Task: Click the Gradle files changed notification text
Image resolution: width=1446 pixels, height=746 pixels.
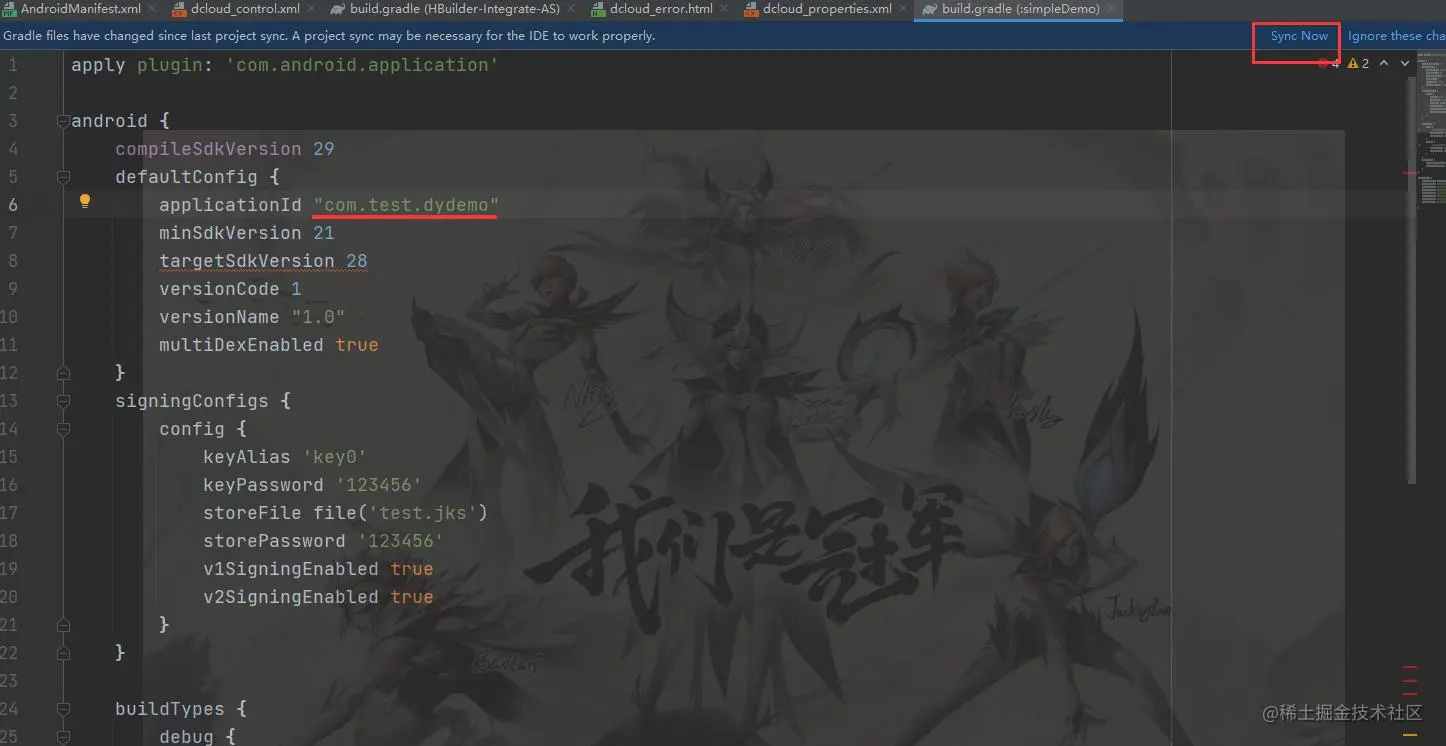Action: coord(329,36)
